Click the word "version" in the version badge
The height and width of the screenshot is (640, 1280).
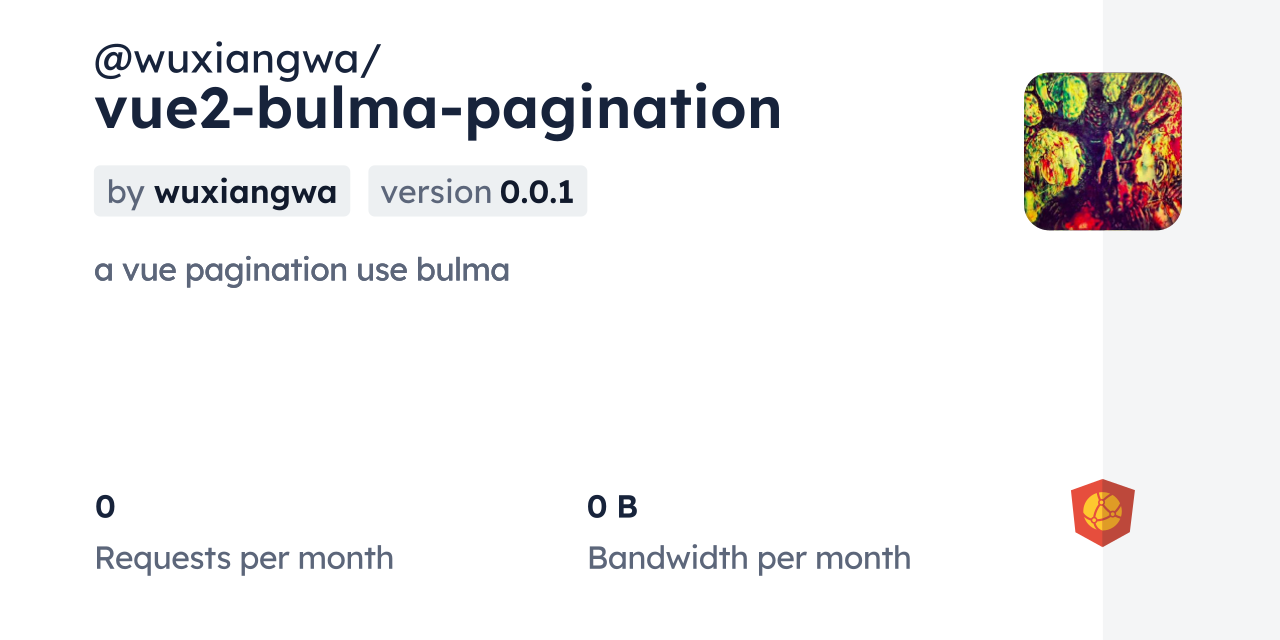click(436, 192)
